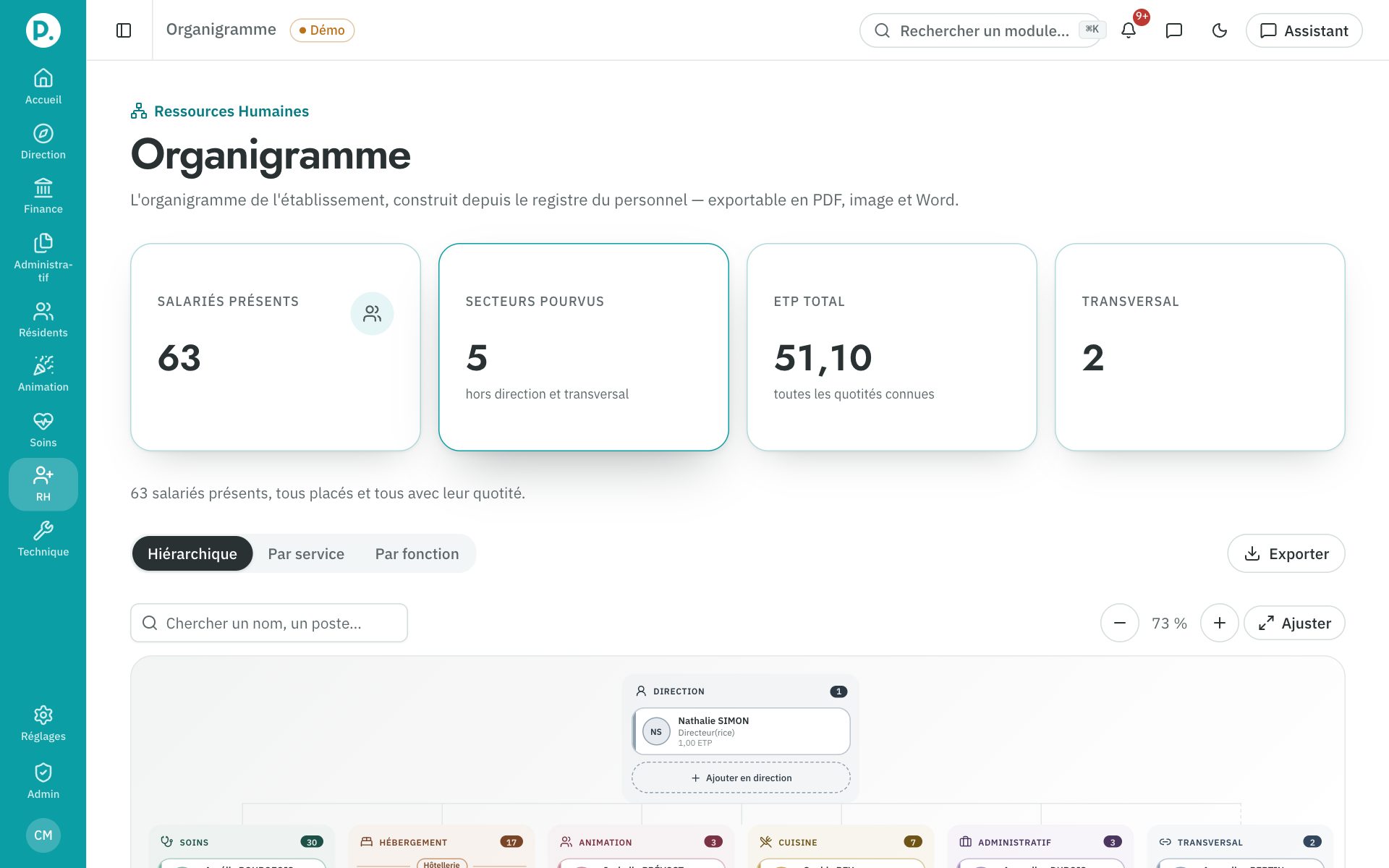Focus the Chercher un nom, un poste field
Viewport: 1389px width, 868px height.
click(x=269, y=623)
